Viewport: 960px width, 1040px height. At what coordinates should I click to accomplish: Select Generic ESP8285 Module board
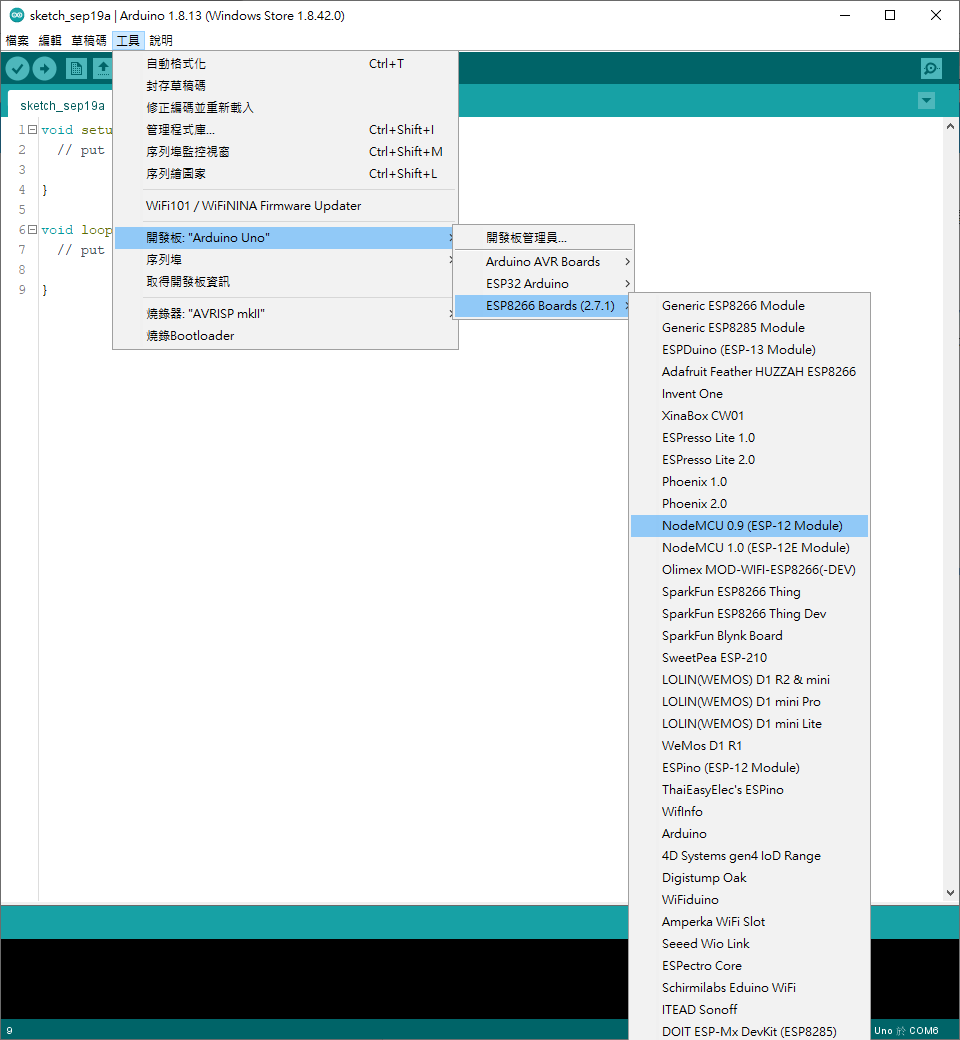(749, 328)
